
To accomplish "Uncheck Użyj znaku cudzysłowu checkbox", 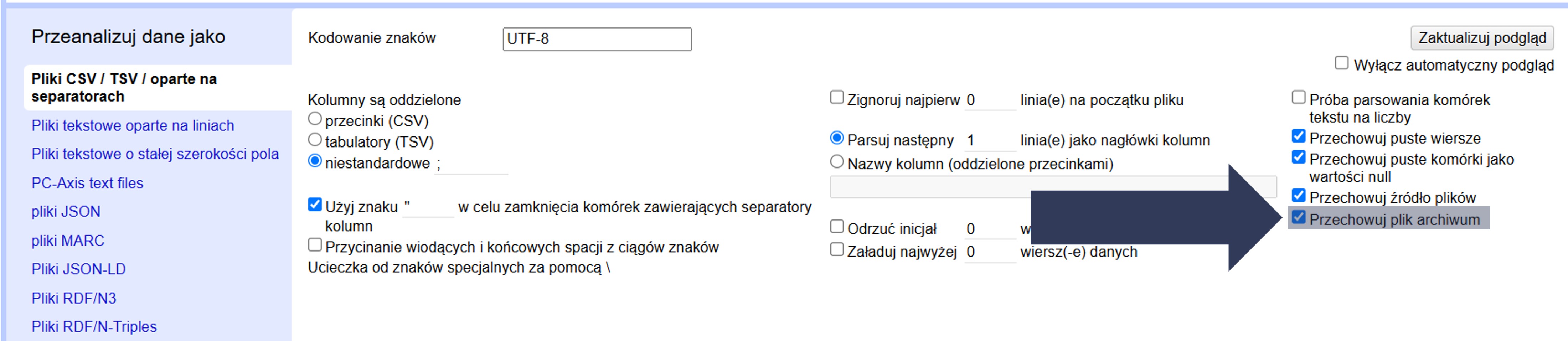I will [x=315, y=205].
